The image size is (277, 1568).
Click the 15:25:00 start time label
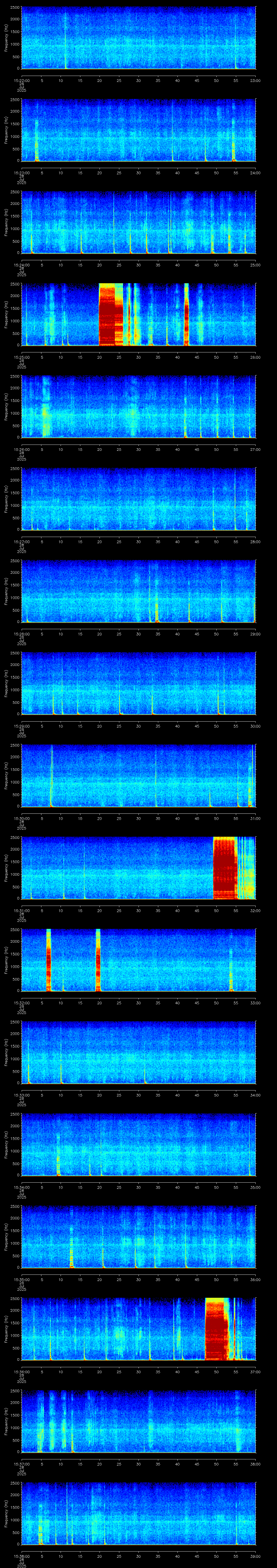click(x=21, y=357)
